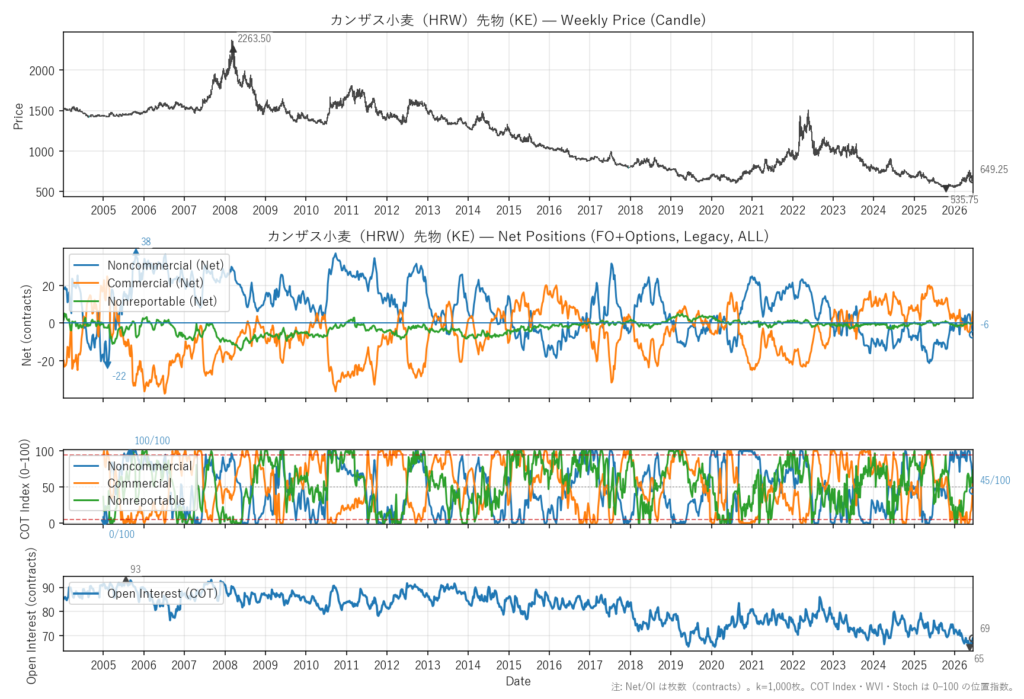Select Noncommercial in the COT Index legend
The width and height of the screenshot is (1024, 699).
point(133,466)
